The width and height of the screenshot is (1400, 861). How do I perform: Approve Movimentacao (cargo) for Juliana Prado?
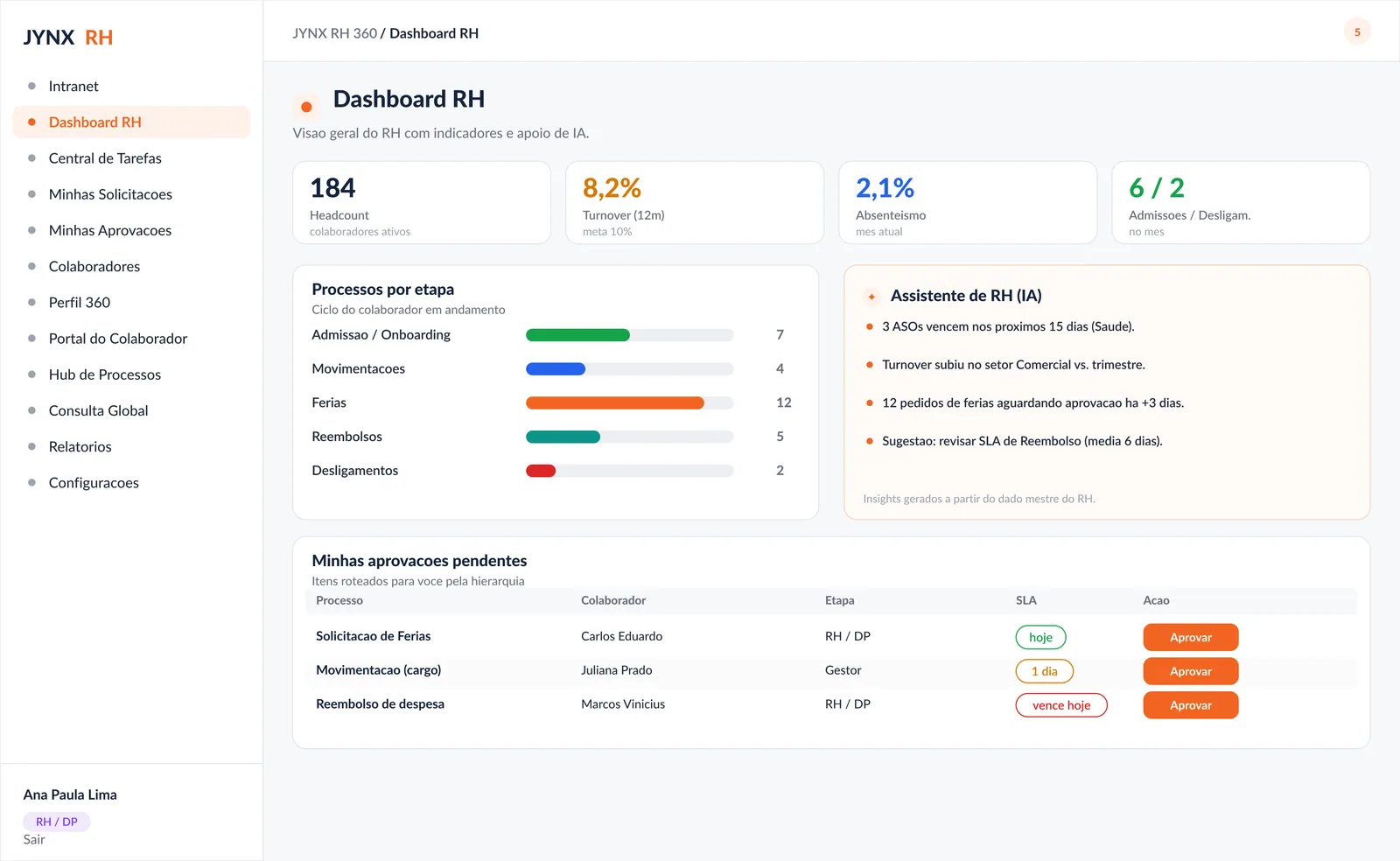click(x=1190, y=671)
